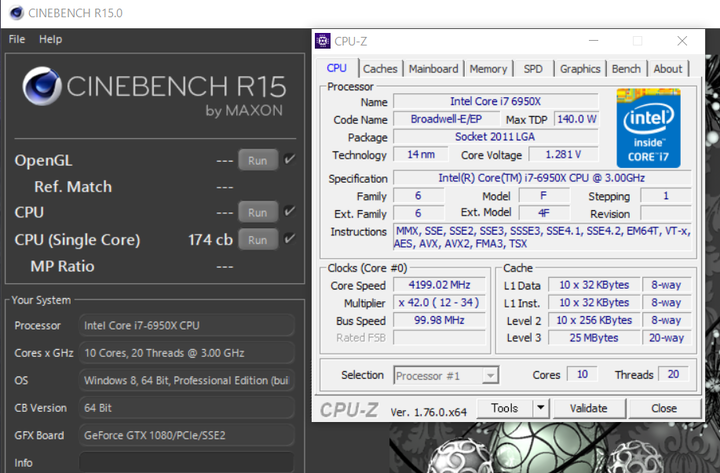Click the Instructions list starting 'MMX, SSE'

542,237
